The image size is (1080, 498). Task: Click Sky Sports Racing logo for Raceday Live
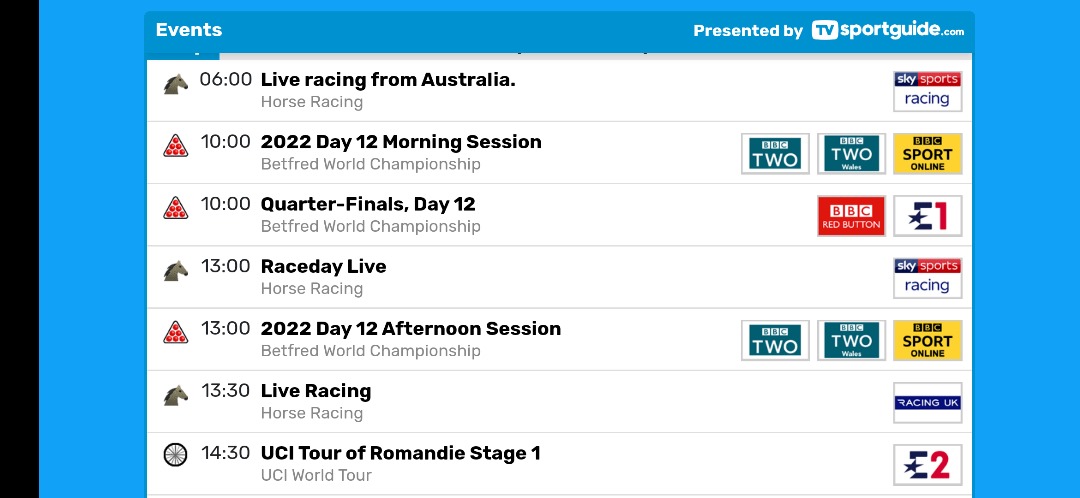click(927, 277)
